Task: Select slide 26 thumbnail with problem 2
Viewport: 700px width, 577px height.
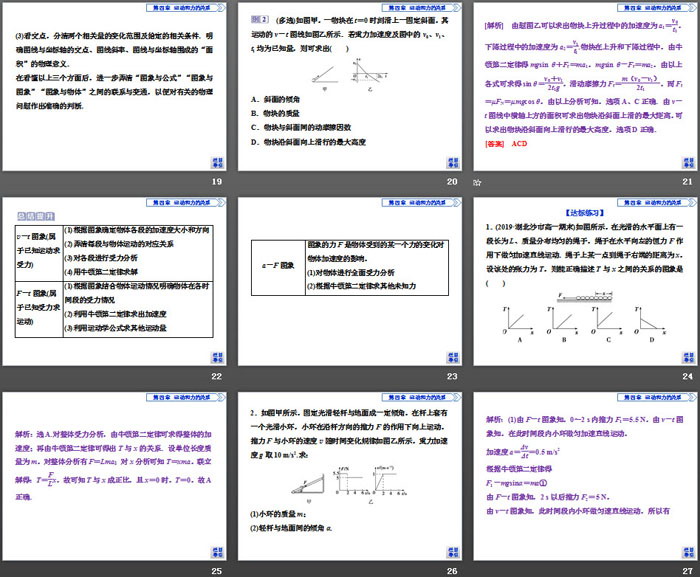Action: pos(350,477)
